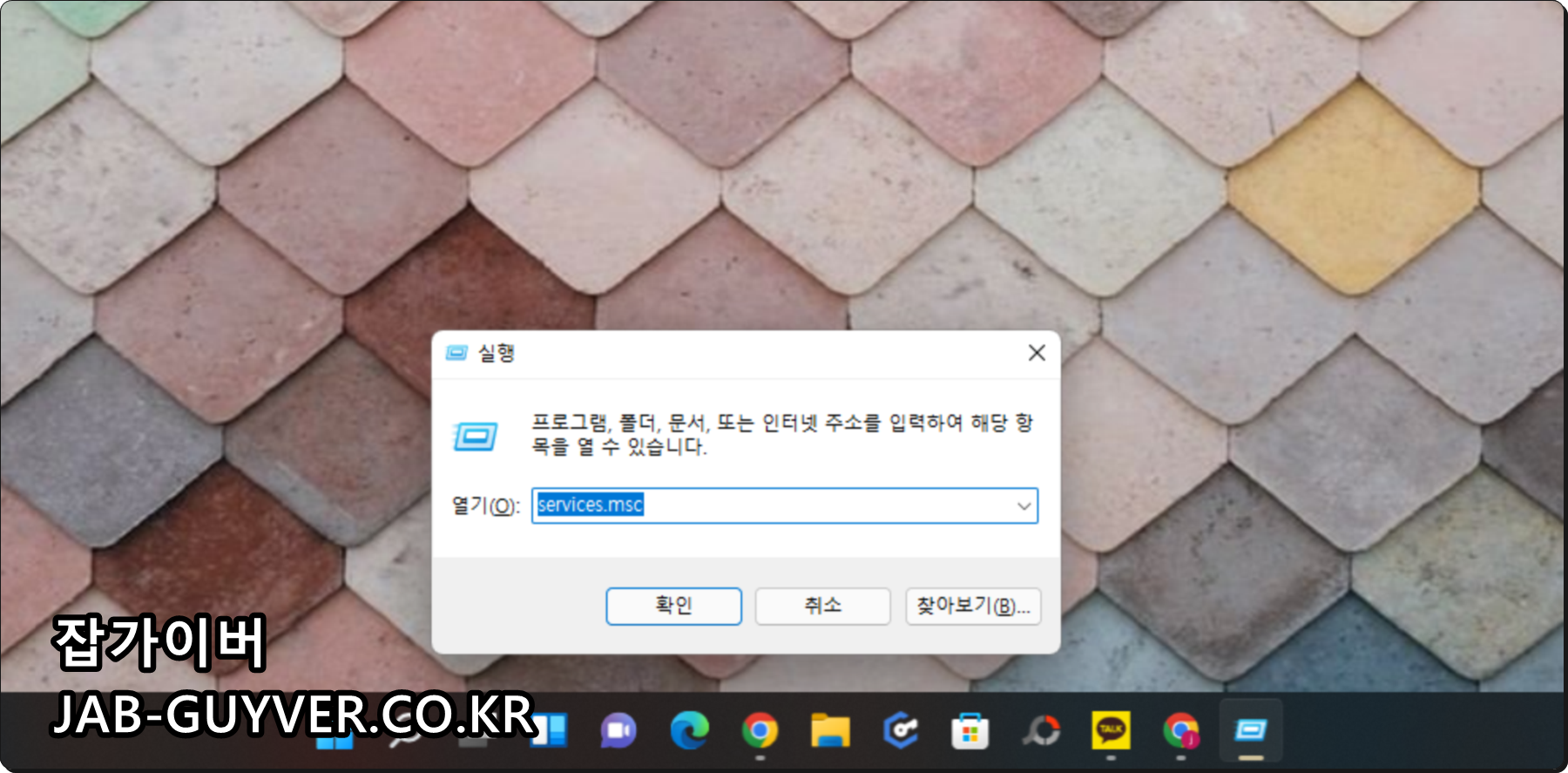Open the circular arrows app on taskbar
1568x773 pixels.
(x=1041, y=730)
